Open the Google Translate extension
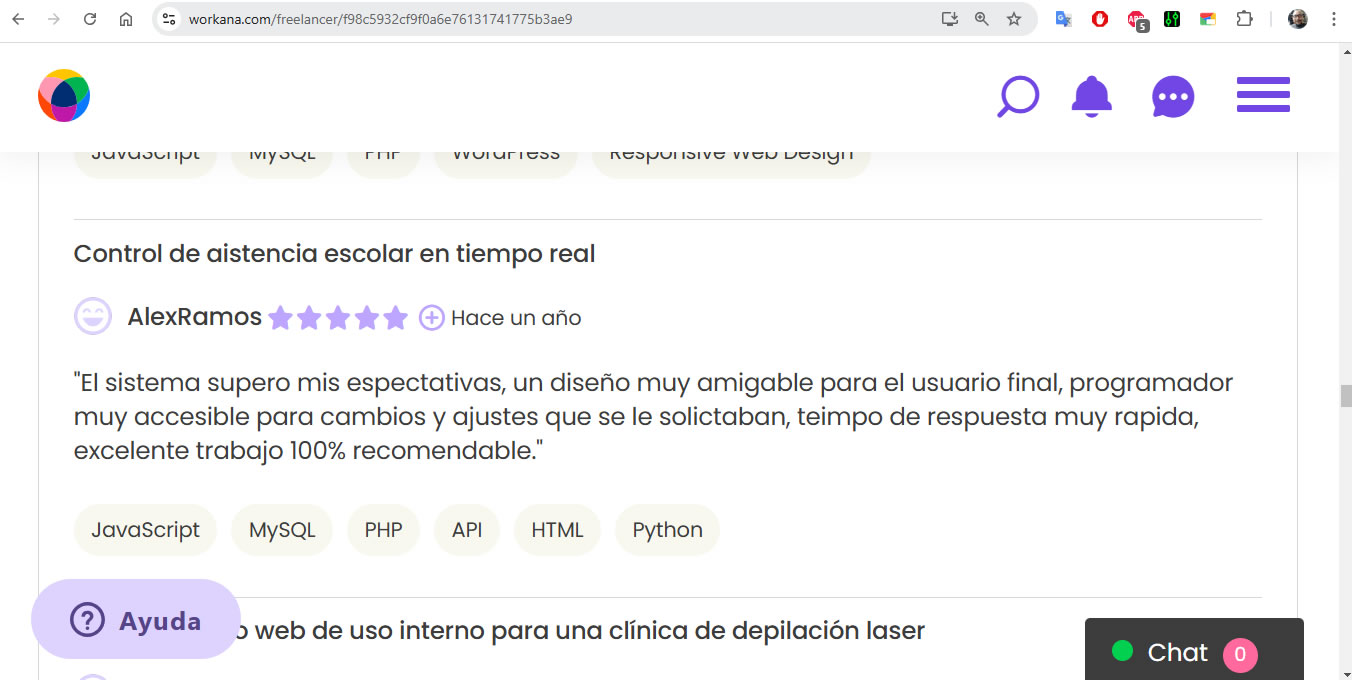This screenshot has height=680, width=1352. pos(1064,19)
